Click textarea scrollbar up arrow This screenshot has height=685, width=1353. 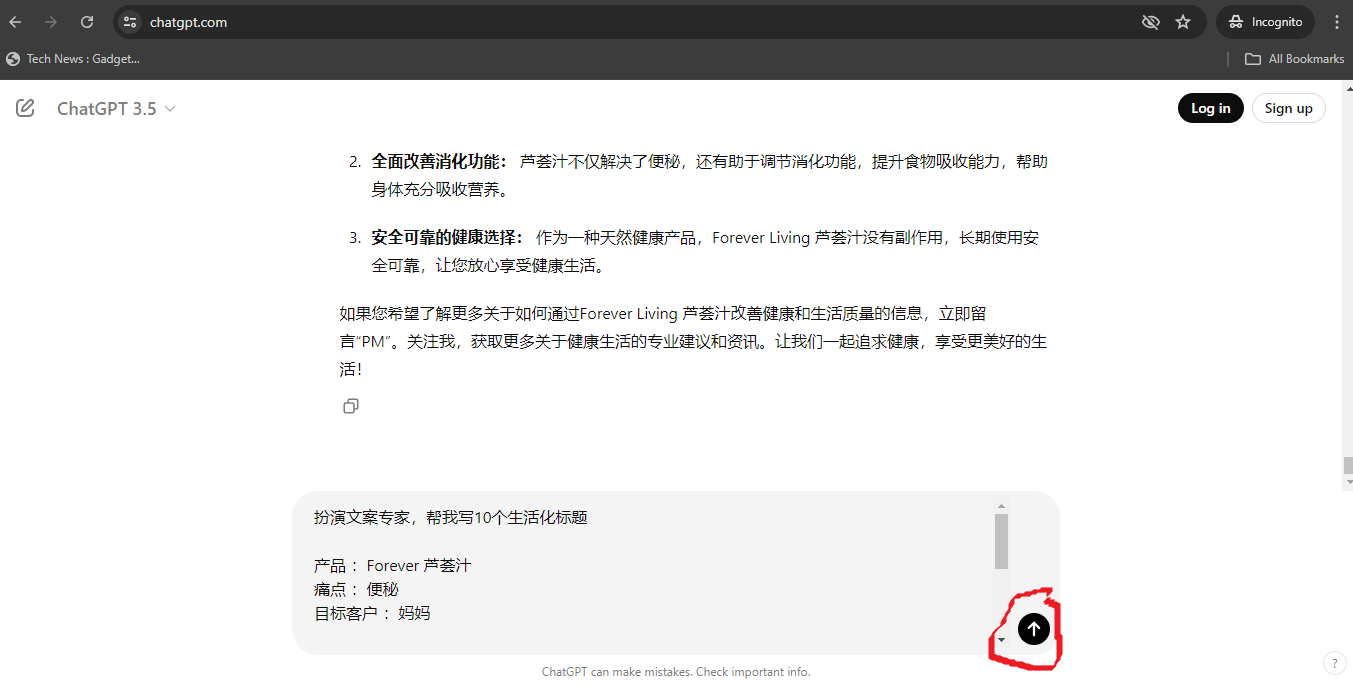(1001, 506)
